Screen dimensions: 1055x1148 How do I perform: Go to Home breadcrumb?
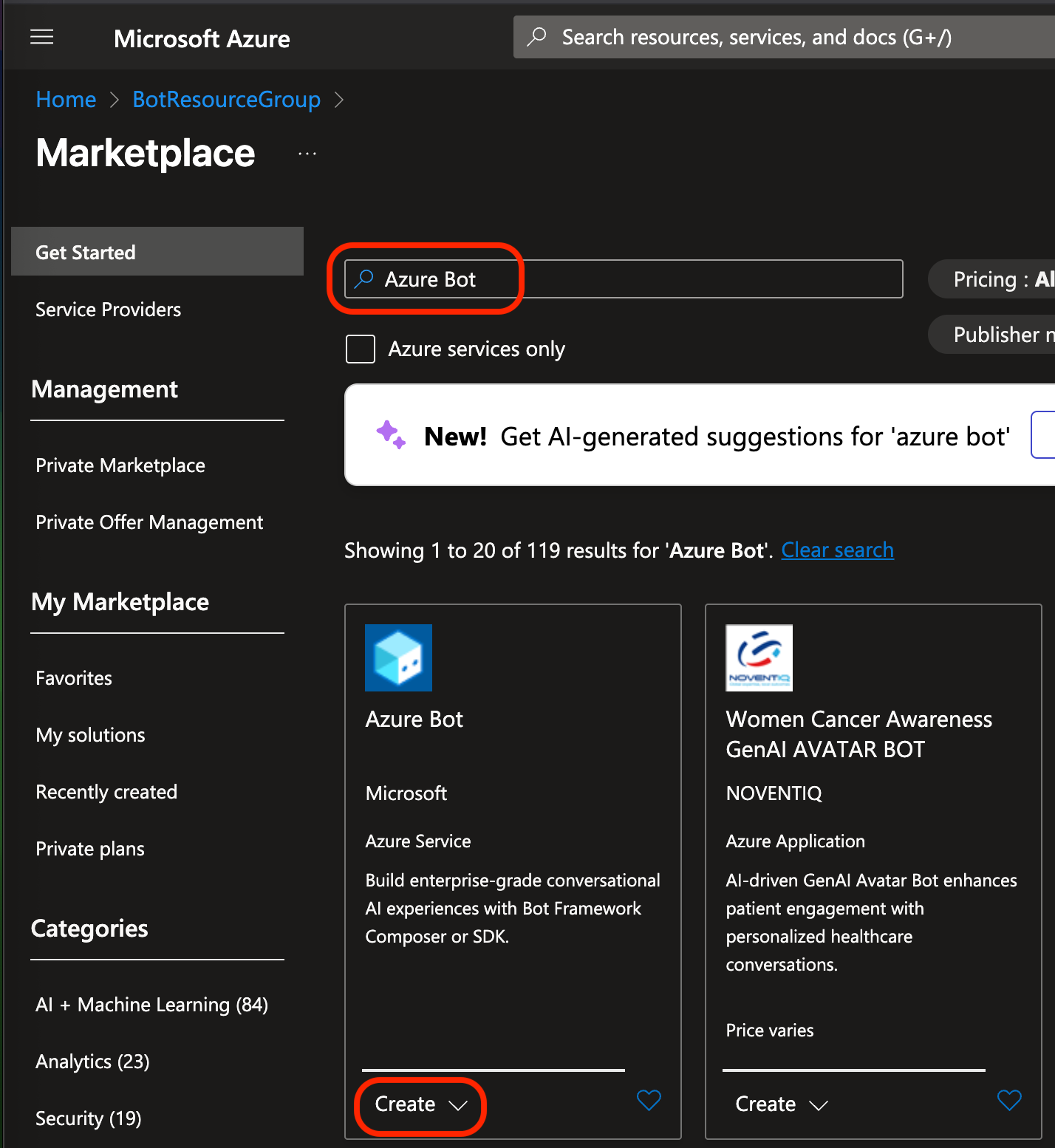click(66, 99)
